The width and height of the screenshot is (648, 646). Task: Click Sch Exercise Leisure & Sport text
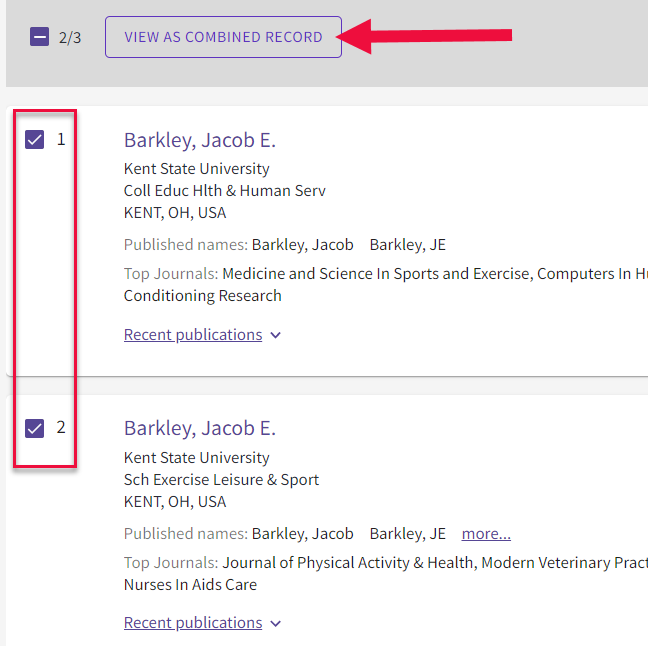pos(221,480)
